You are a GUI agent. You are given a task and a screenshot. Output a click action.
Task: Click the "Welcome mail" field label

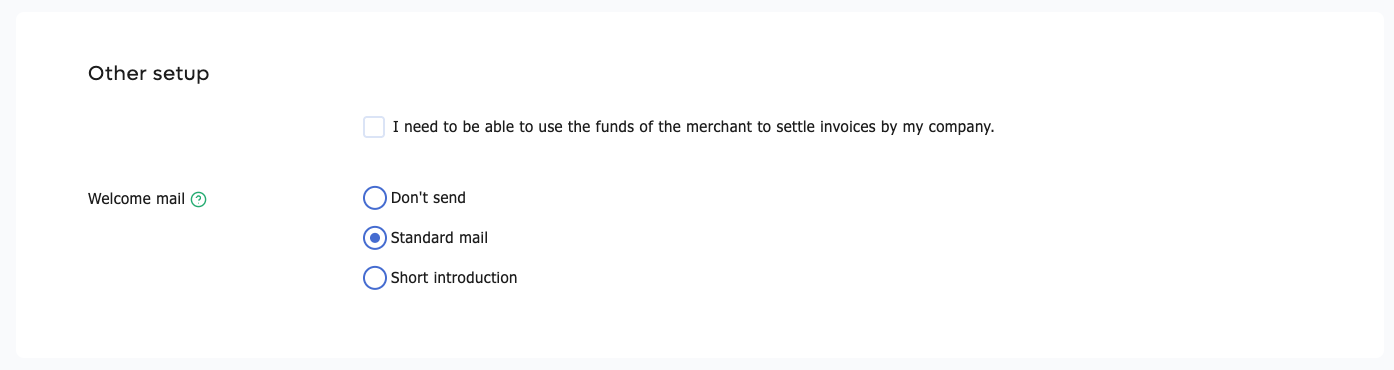click(x=136, y=199)
